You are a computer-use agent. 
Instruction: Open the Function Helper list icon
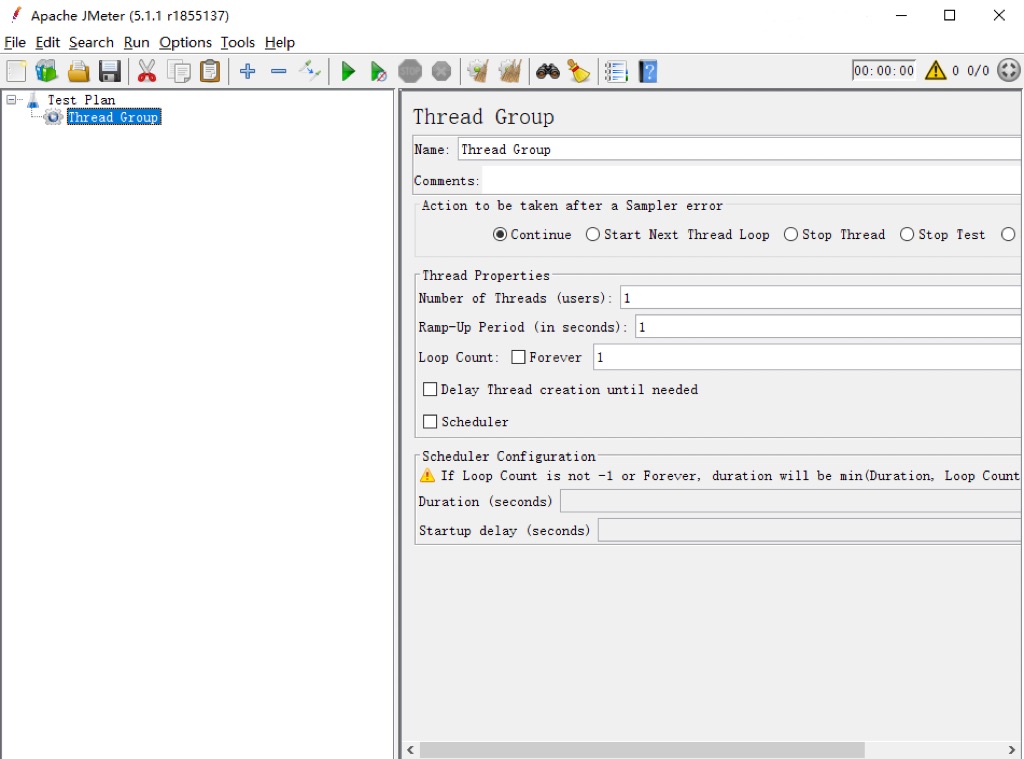tap(616, 71)
